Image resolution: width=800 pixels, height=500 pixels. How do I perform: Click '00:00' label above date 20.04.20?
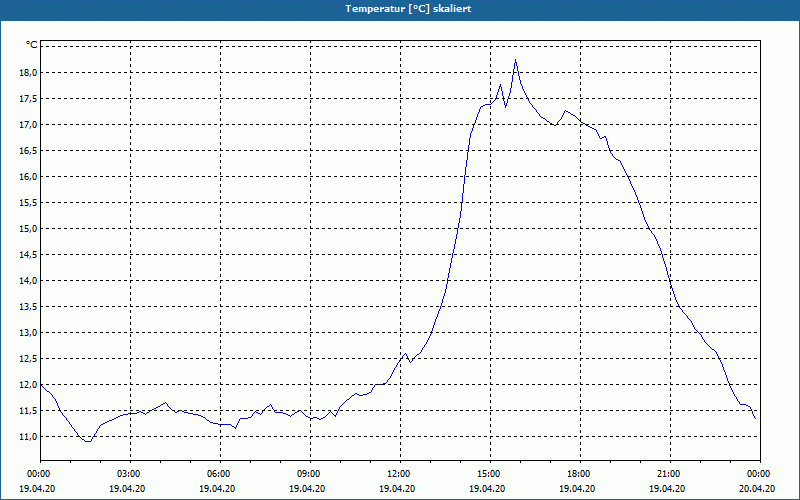click(x=760, y=474)
